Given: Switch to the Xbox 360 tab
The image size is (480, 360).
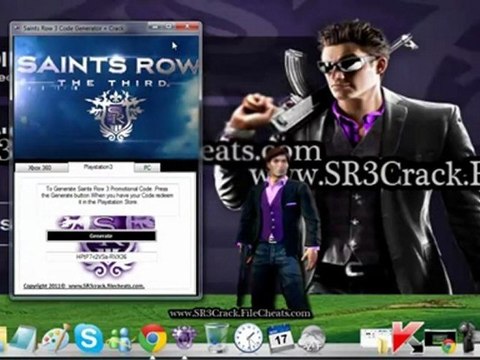Looking at the screenshot, I should pyautogui.click(x=40, y=168).
